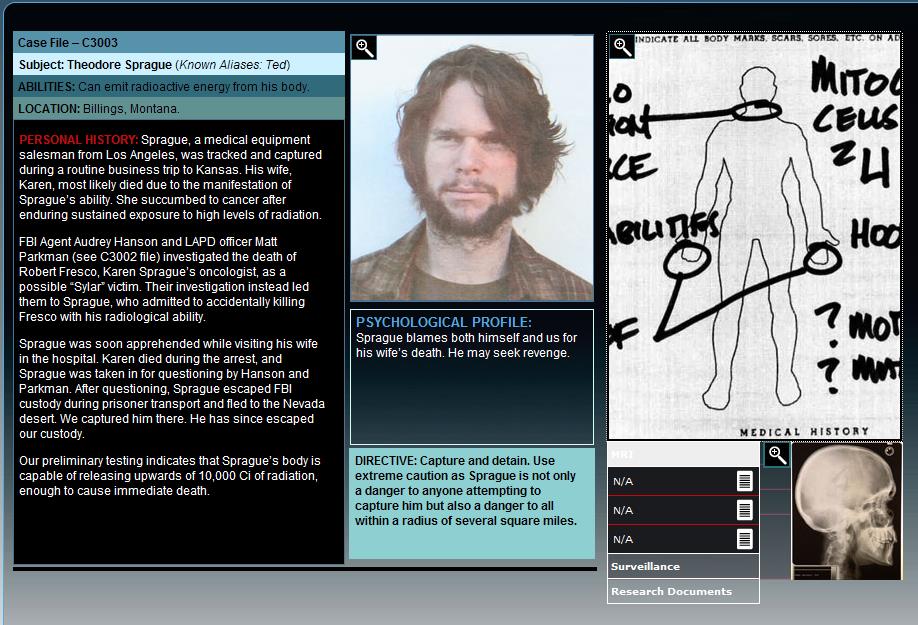
Task: Zoom into Theodore Sprague's portrait photo
Action: [x=364, y=48]
